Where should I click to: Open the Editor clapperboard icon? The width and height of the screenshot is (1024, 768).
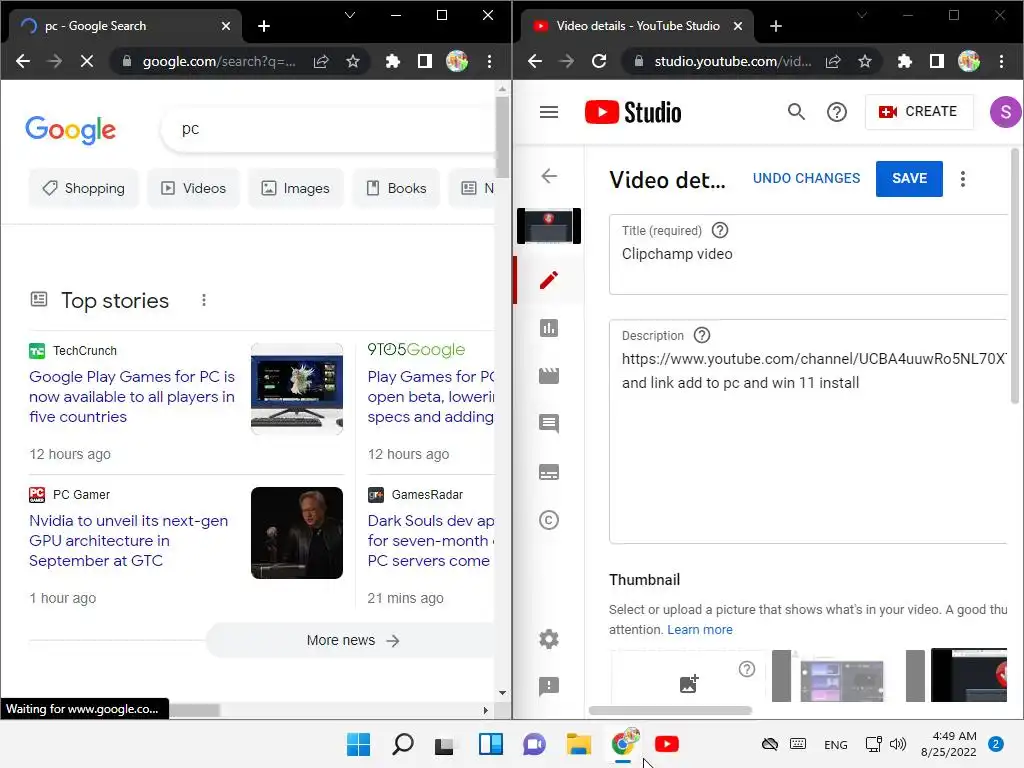pyautogui.click(x=549, y=376)
